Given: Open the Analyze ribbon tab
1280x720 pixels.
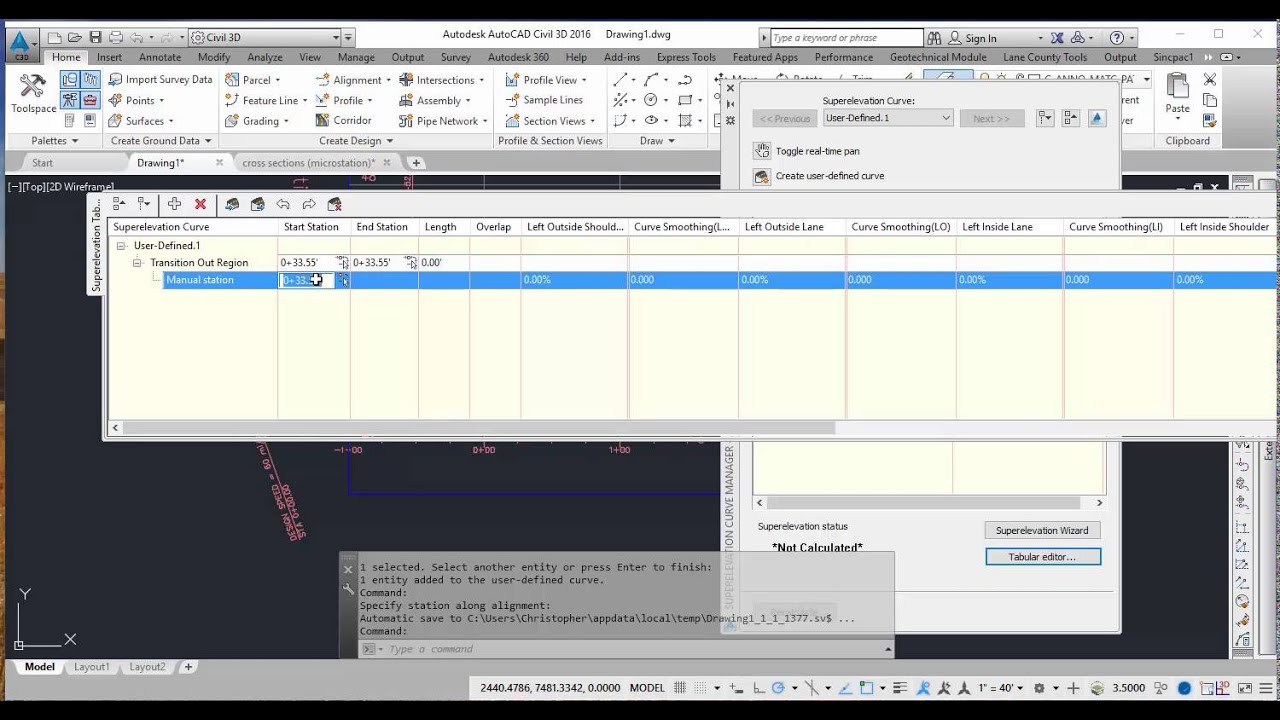Looking at the screenshot, I should coord(265,57).
